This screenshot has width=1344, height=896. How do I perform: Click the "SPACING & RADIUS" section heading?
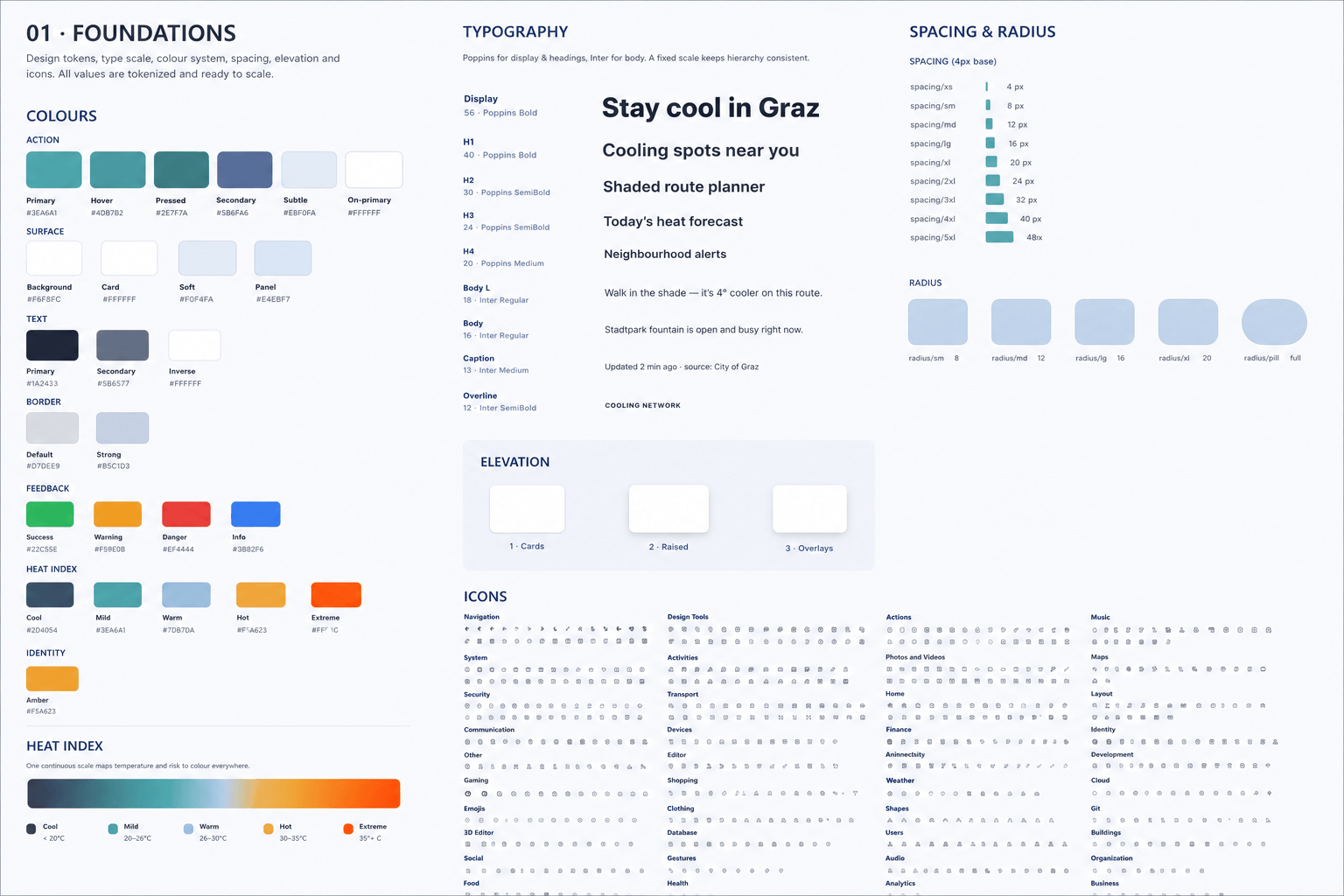coord(983,31)
